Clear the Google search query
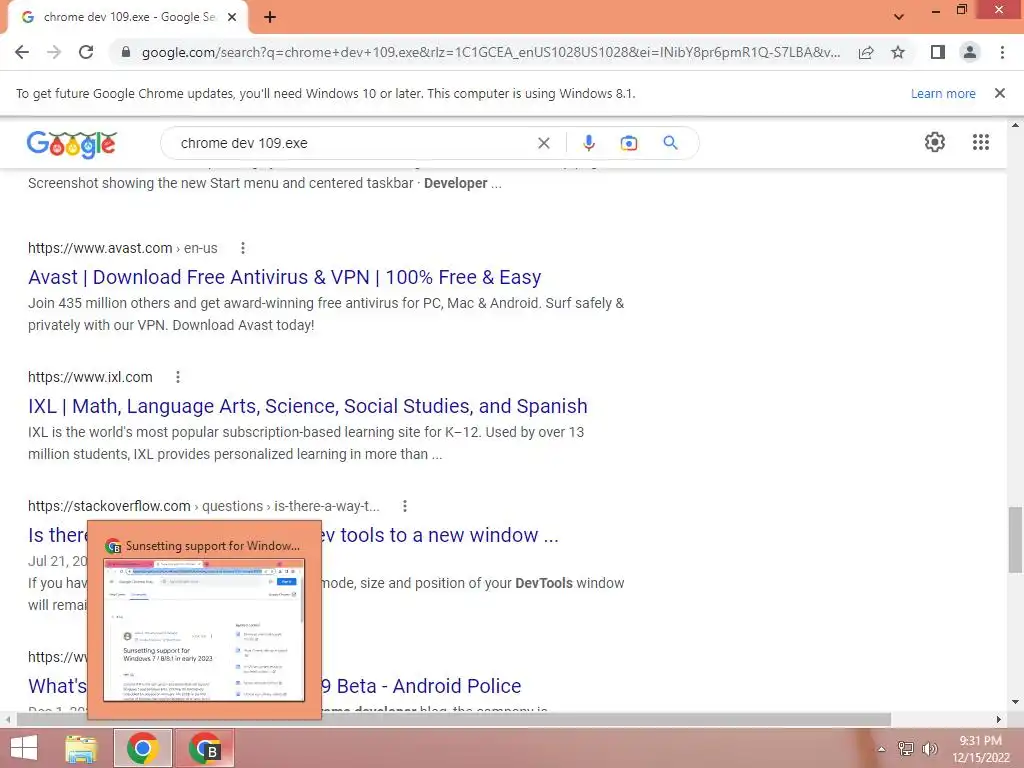1024x768 pixels. (x=543, y=143)
